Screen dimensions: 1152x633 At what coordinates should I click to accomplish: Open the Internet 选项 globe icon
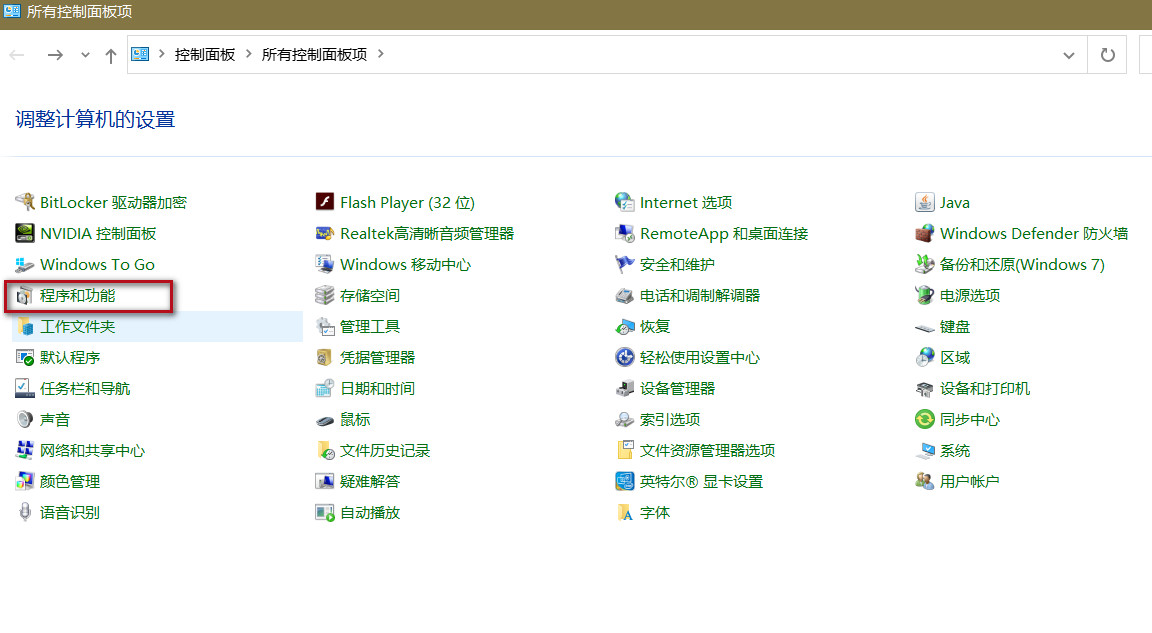click(x=624, y=202)
